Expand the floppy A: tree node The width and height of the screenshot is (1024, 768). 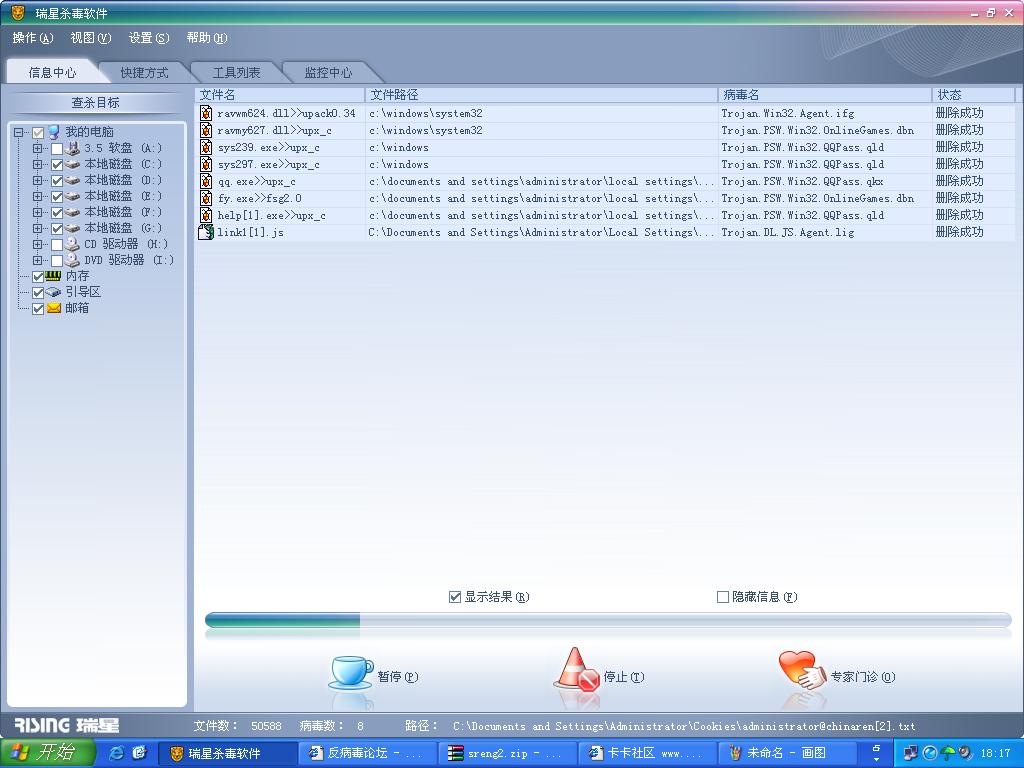pos(37,148)
